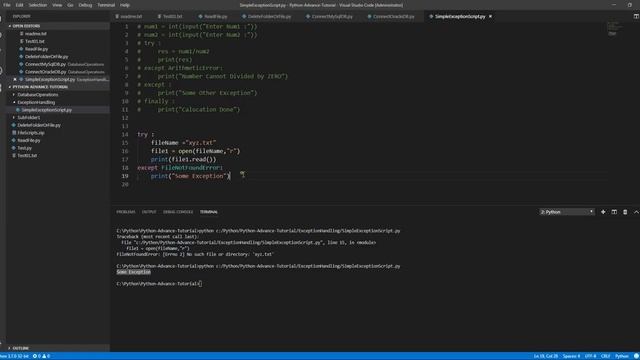The image size is (640, 360).
Task: Click the Ln 19, Col 29 status entry
Action: coord(545,356)
